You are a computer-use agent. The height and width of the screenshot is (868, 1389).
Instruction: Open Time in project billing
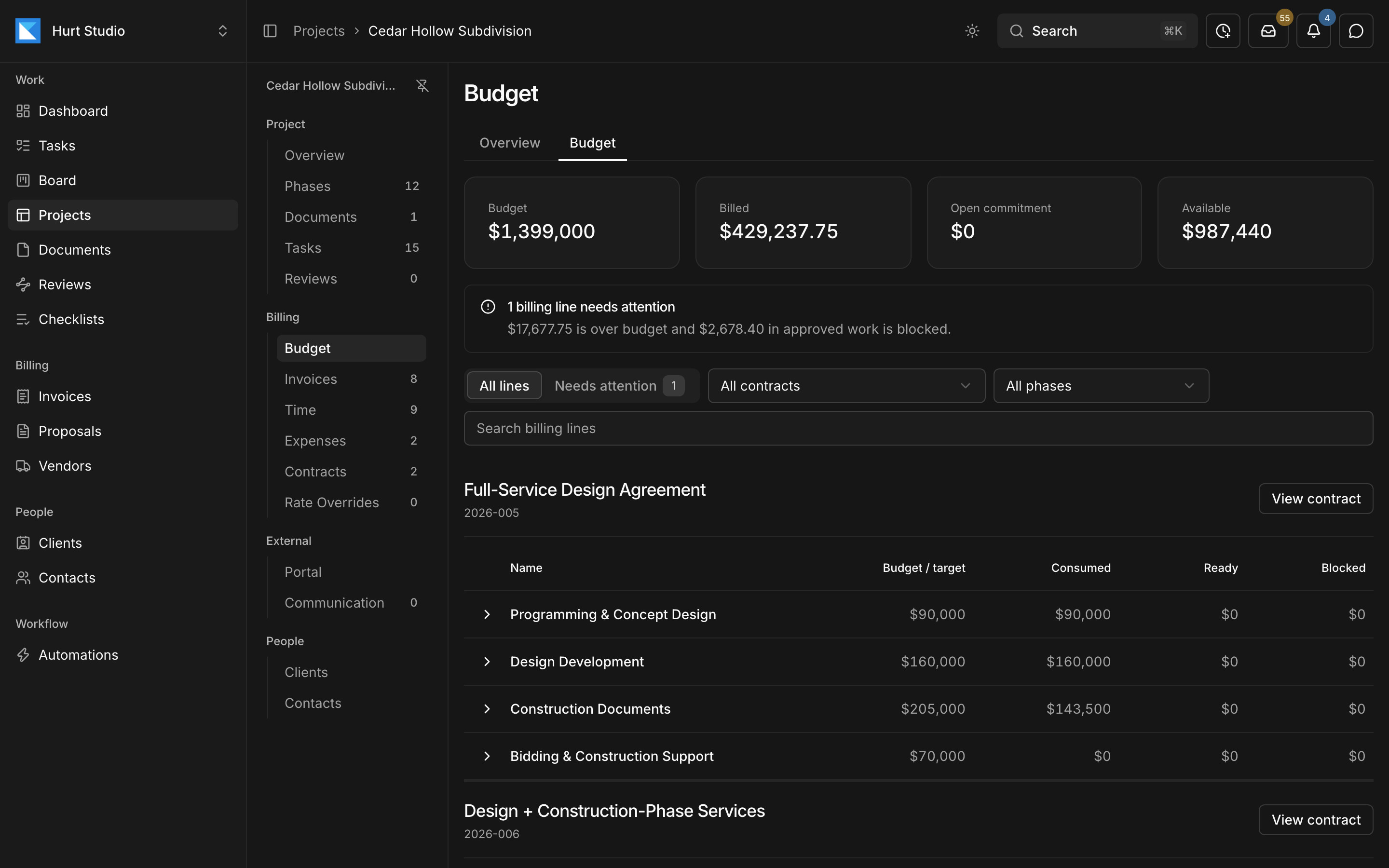click(351, 410)
